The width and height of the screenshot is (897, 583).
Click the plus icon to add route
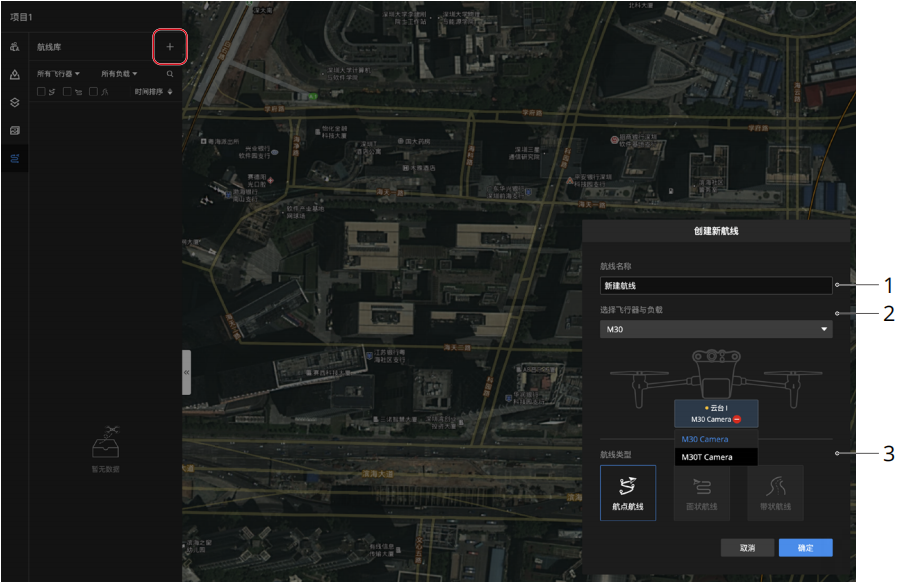pyautogui.click(x=170, y=46)
